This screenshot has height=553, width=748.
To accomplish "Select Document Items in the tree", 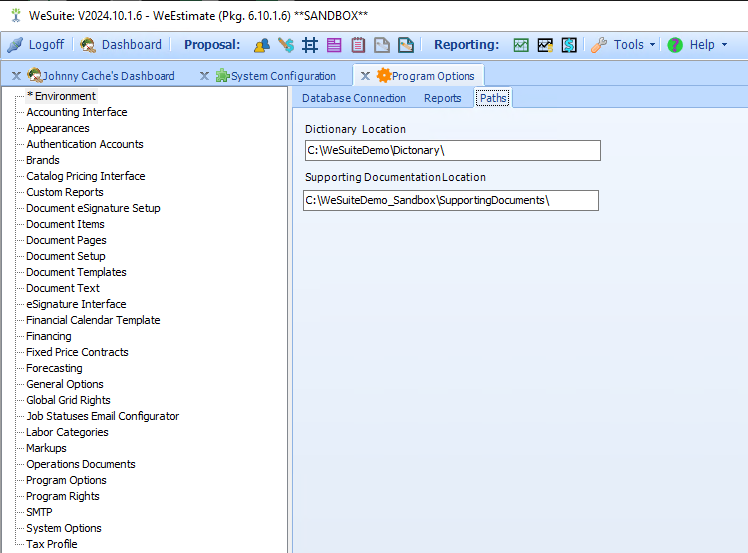I will 65,224.
